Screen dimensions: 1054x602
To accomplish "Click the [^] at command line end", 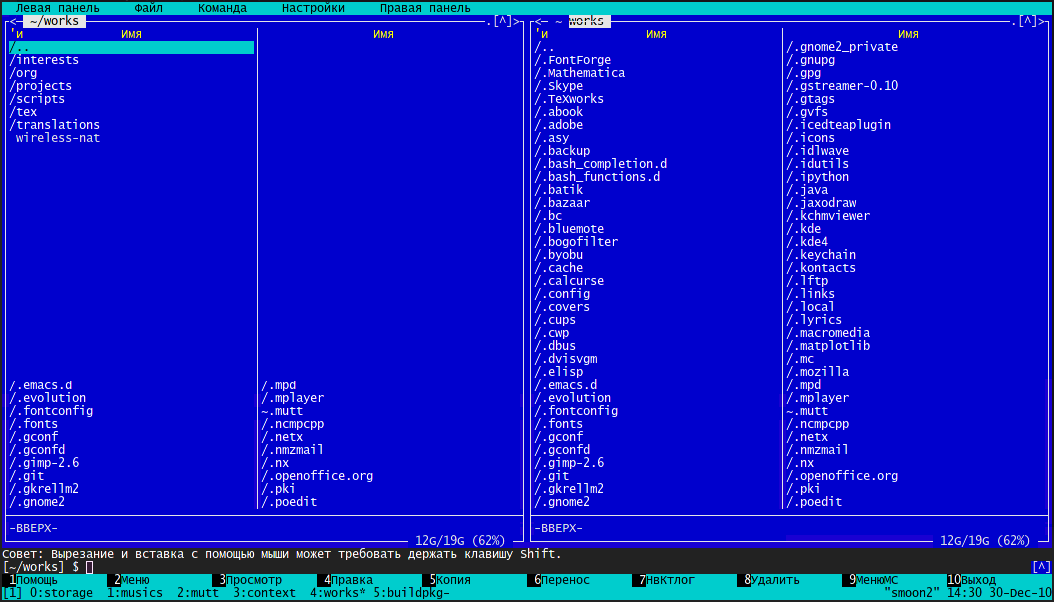I will pos(1040,567).
